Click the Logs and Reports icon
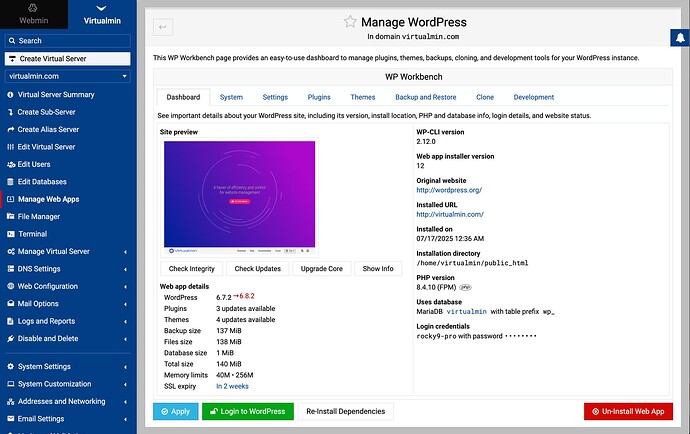Screen dimensions: 690x434 (x=11, y=321)
